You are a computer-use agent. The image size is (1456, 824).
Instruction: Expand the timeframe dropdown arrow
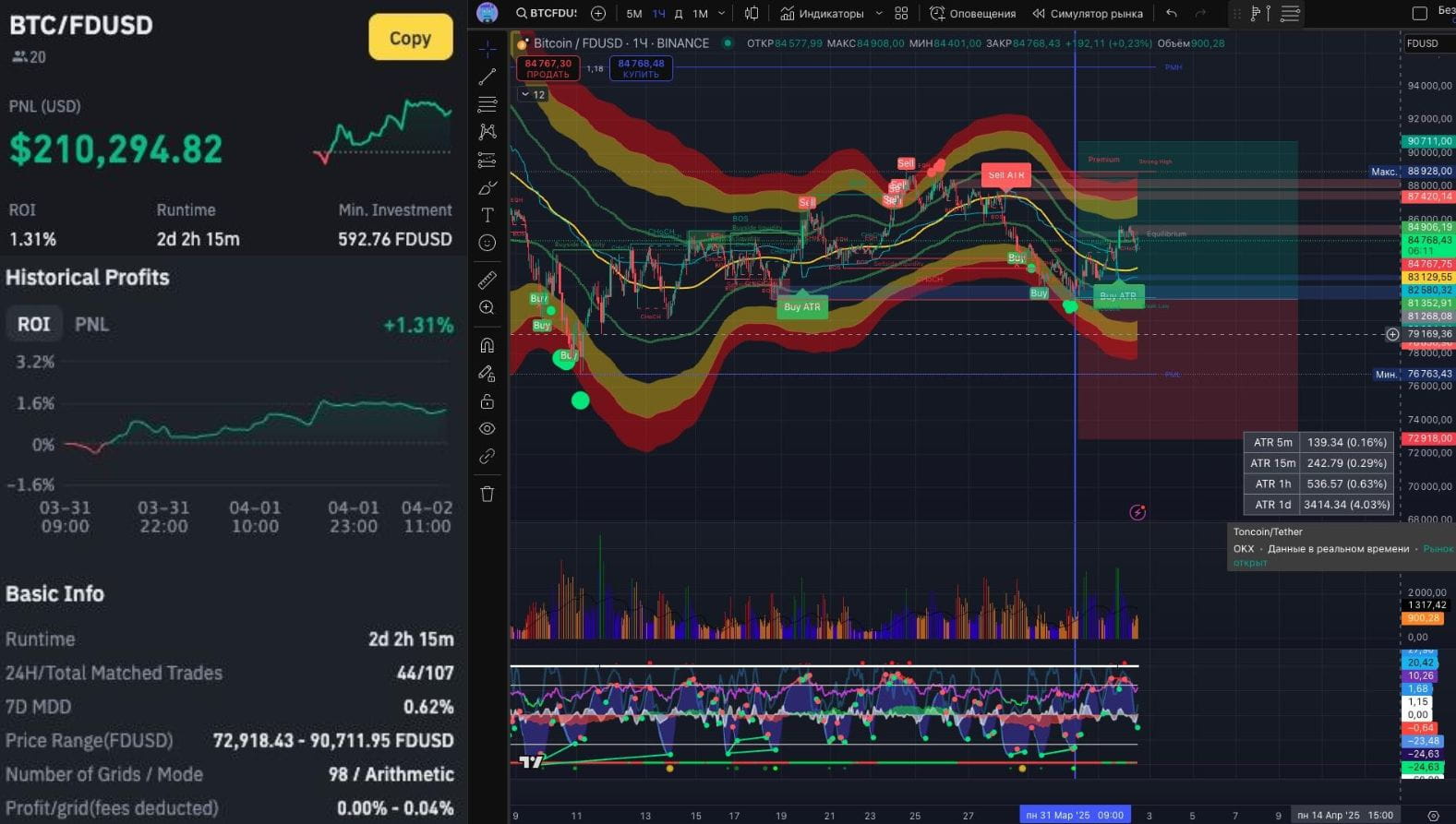[722, 14]
